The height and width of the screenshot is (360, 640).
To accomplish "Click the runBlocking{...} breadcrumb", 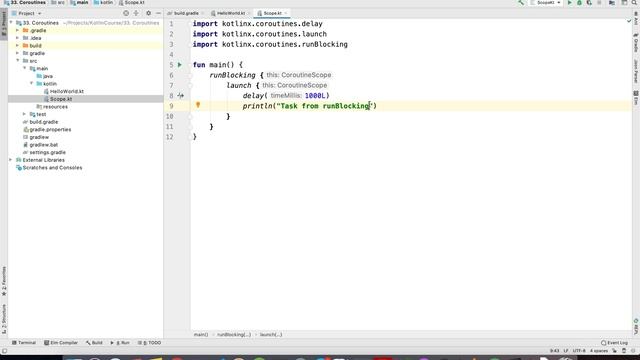I will [x=234, y=335].
